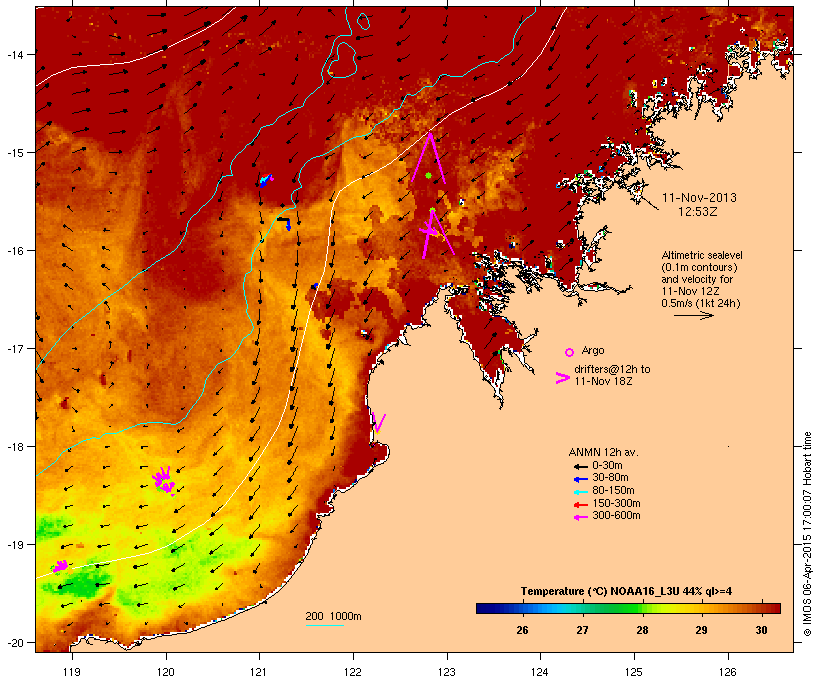
Task: Click the 0.5m/s velocity scale arrow
Action: point(693,315)
